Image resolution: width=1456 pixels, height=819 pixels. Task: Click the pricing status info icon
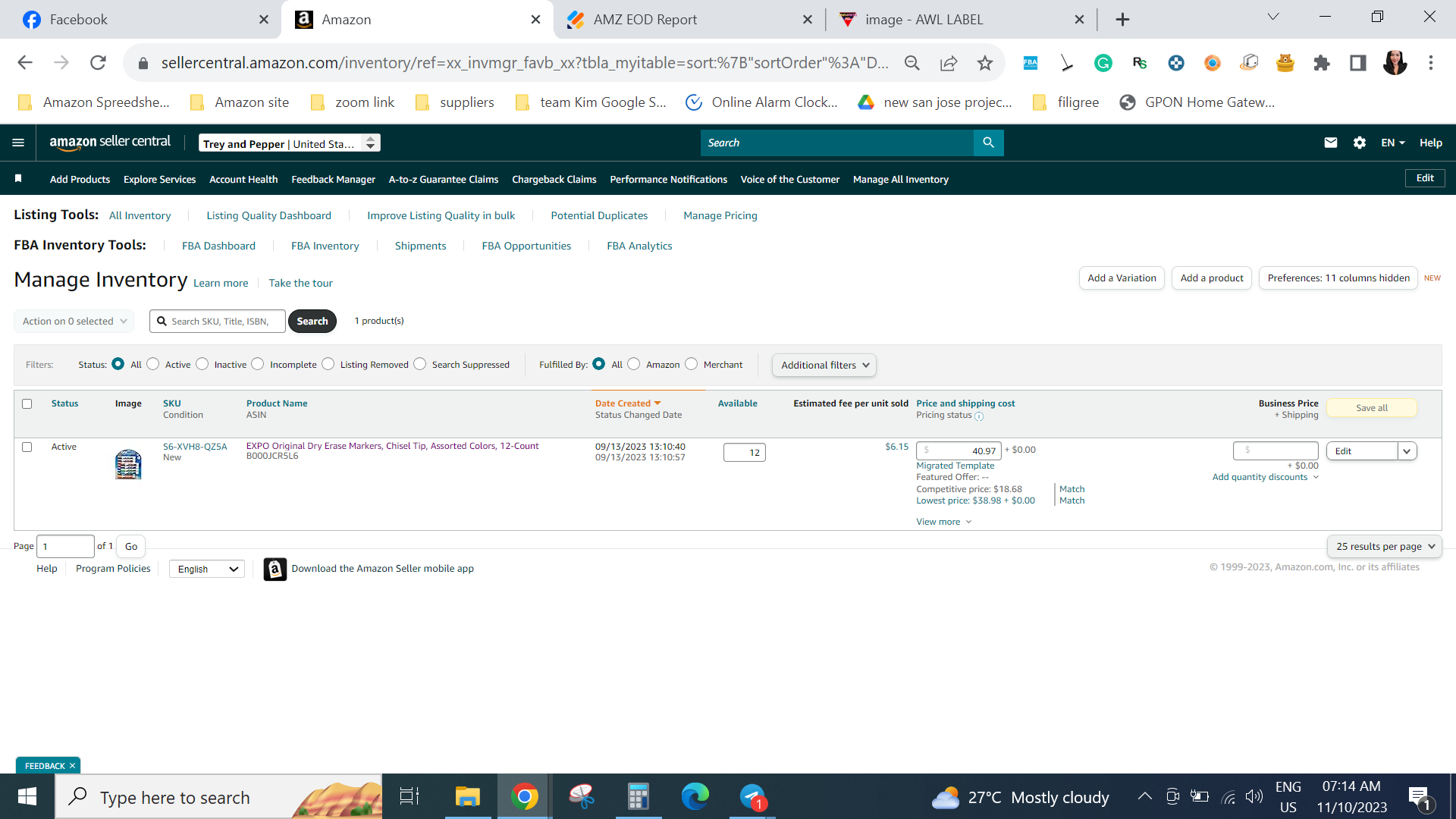click(x=979, y=416)
